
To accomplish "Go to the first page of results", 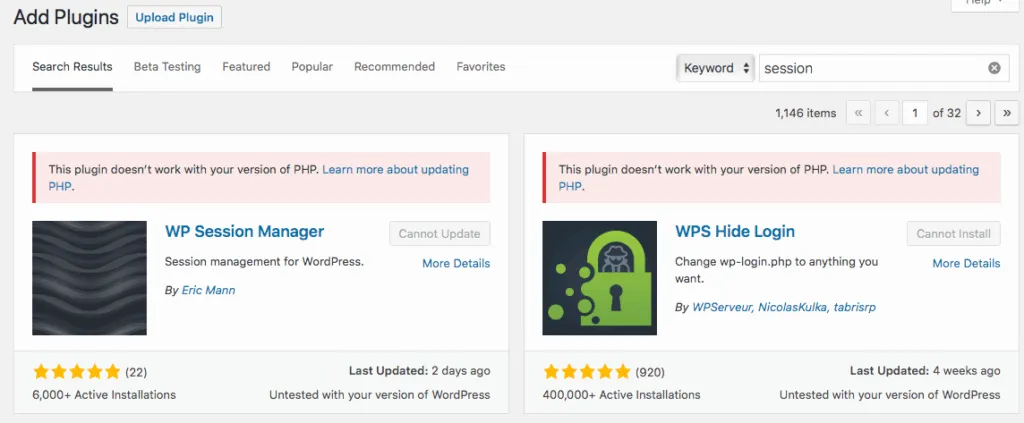I will click(x=858, y=113).
